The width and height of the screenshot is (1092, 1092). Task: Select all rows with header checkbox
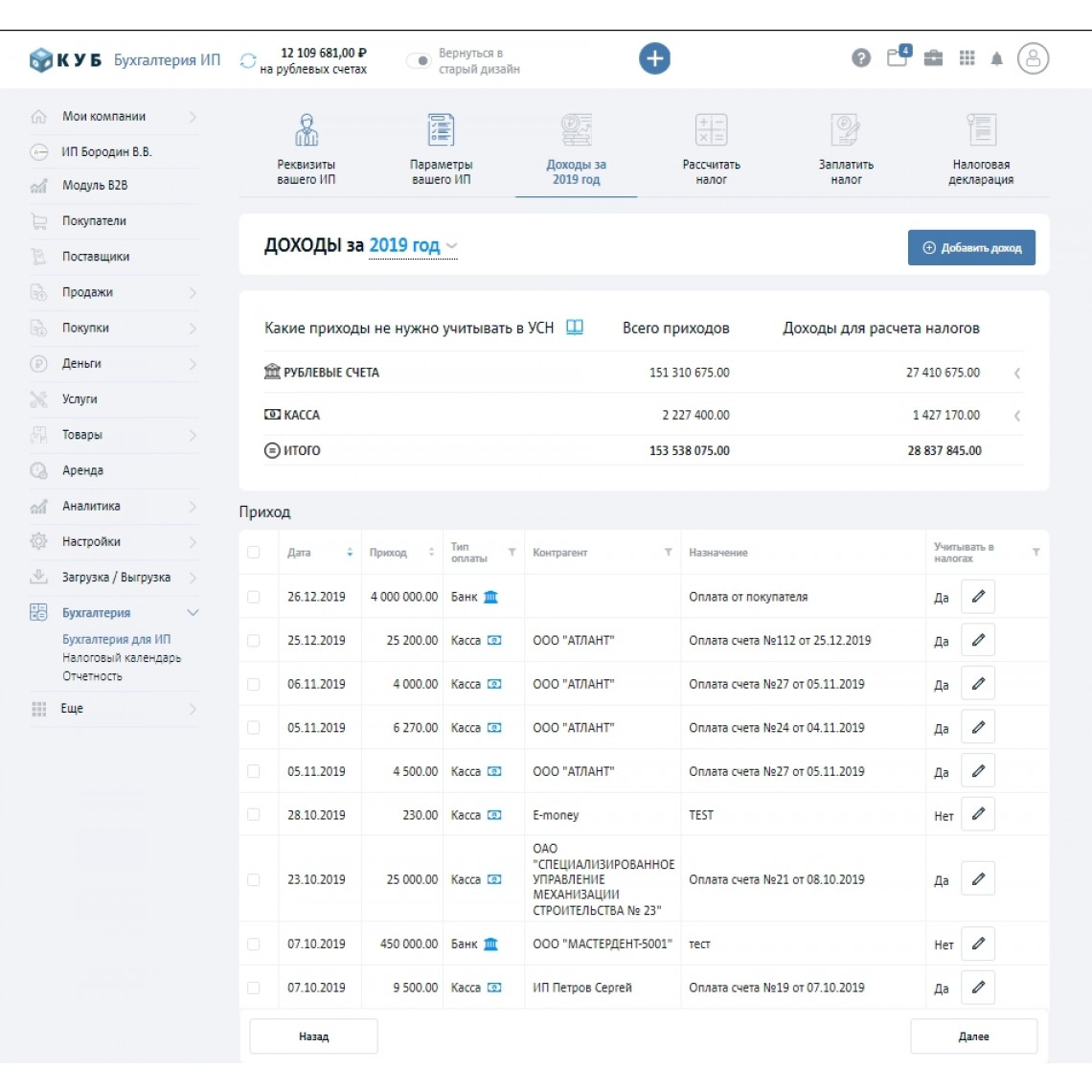point(254,553)
